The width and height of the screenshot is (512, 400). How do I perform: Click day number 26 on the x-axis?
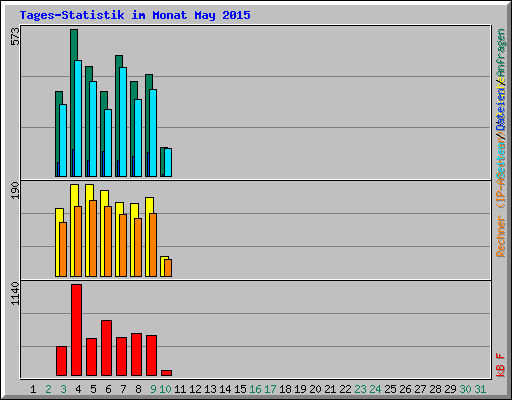pyautogui.click(x=405, y=389)
